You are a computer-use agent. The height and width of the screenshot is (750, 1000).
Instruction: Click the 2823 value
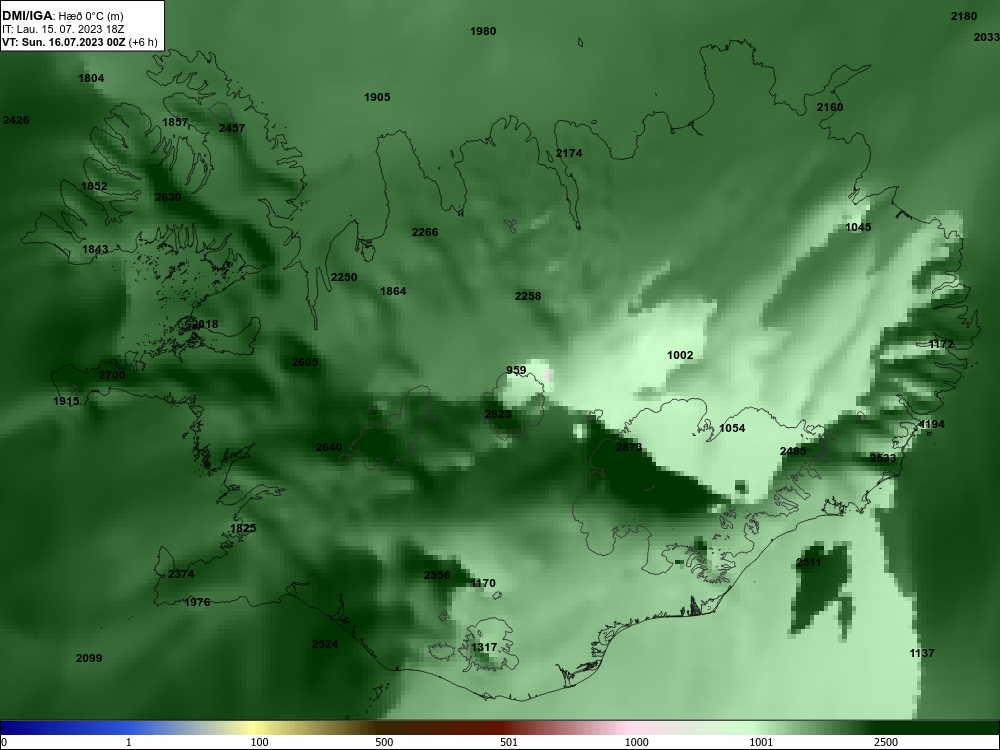[498, 415]
